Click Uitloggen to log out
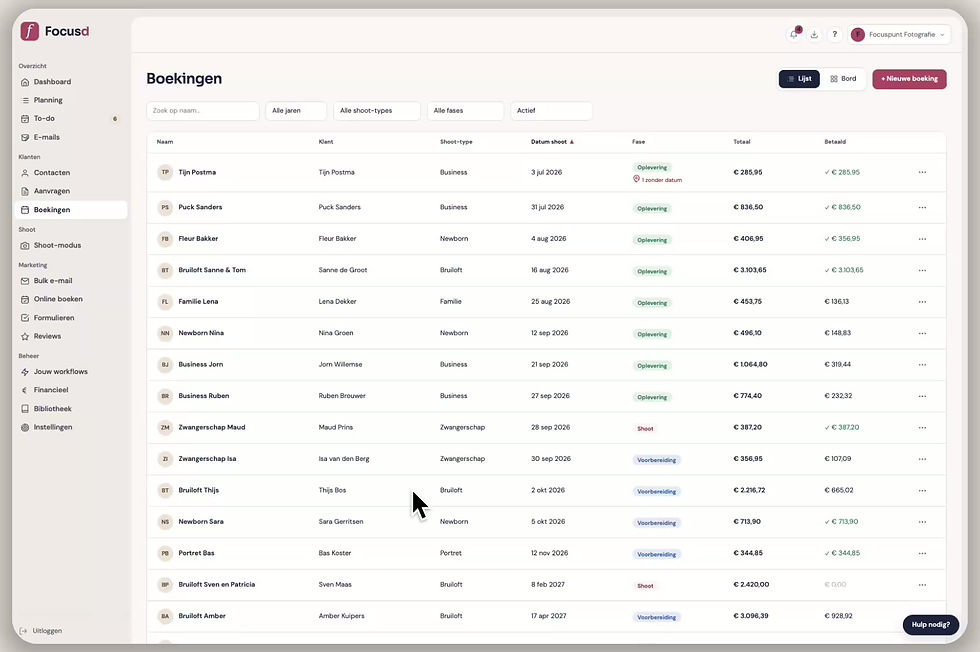This screenshot has height=652, width=980. (x=42, y=631)
